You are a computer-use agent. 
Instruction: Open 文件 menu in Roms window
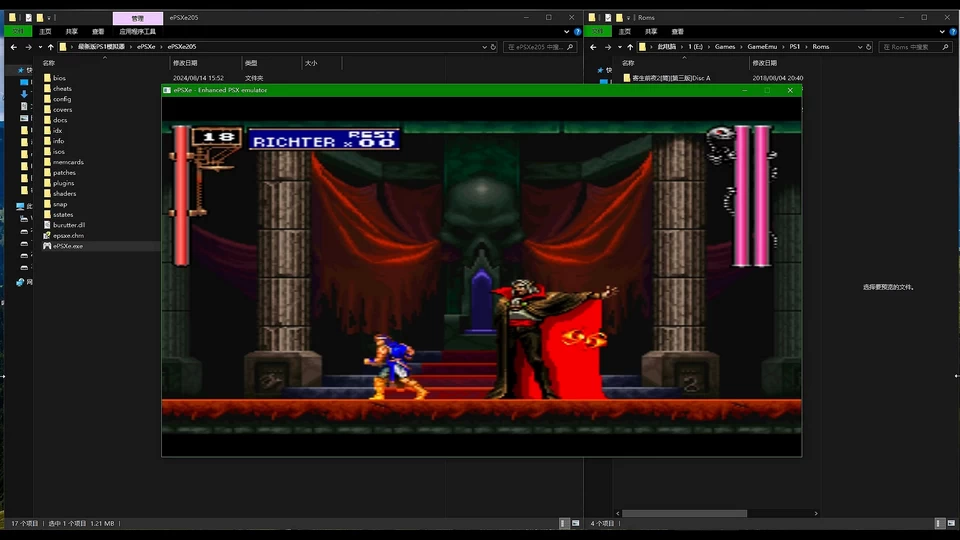tap(598, 32)
